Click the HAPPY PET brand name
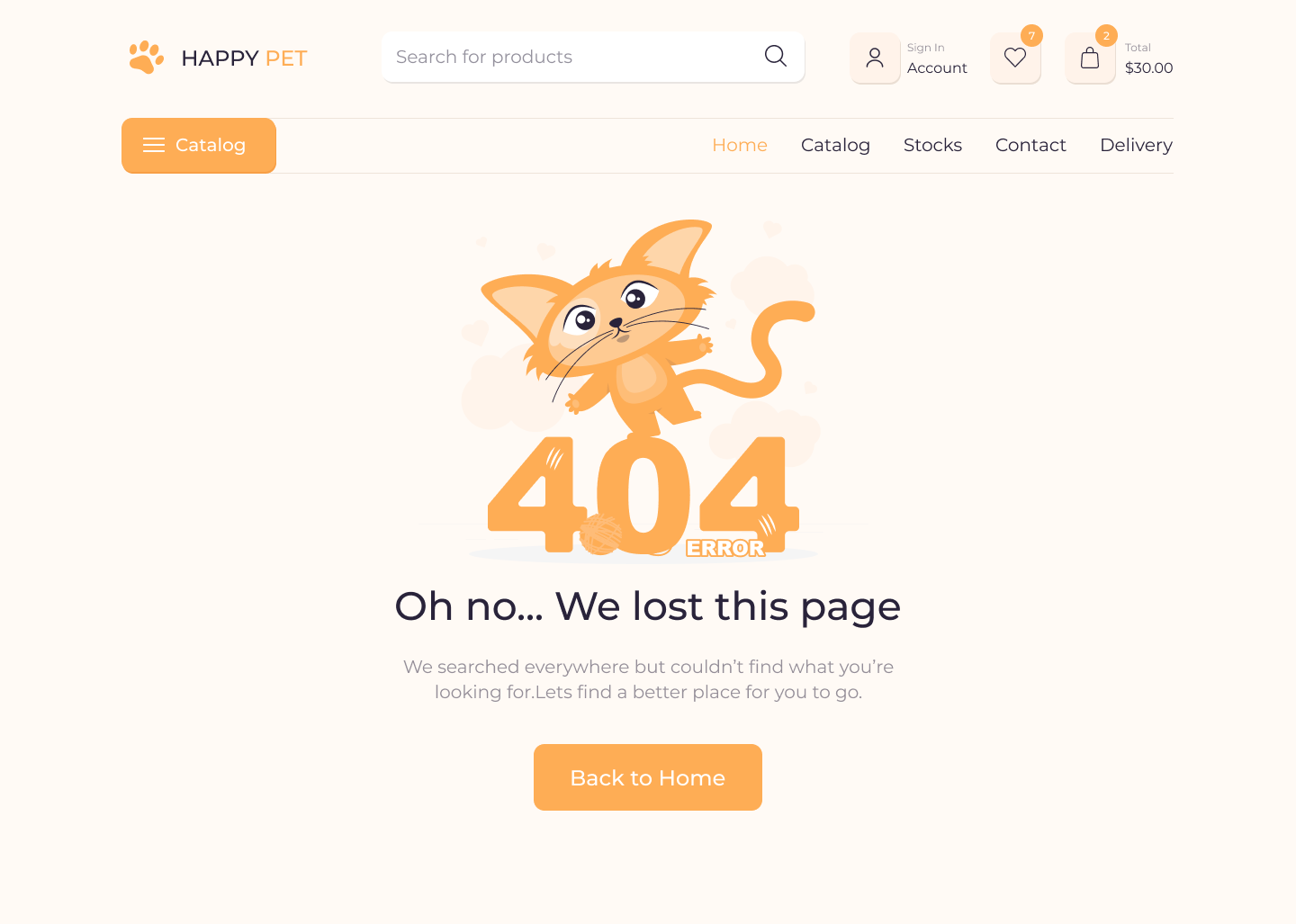Viewport: 1296px width, 924px height. tap(244, 58)
